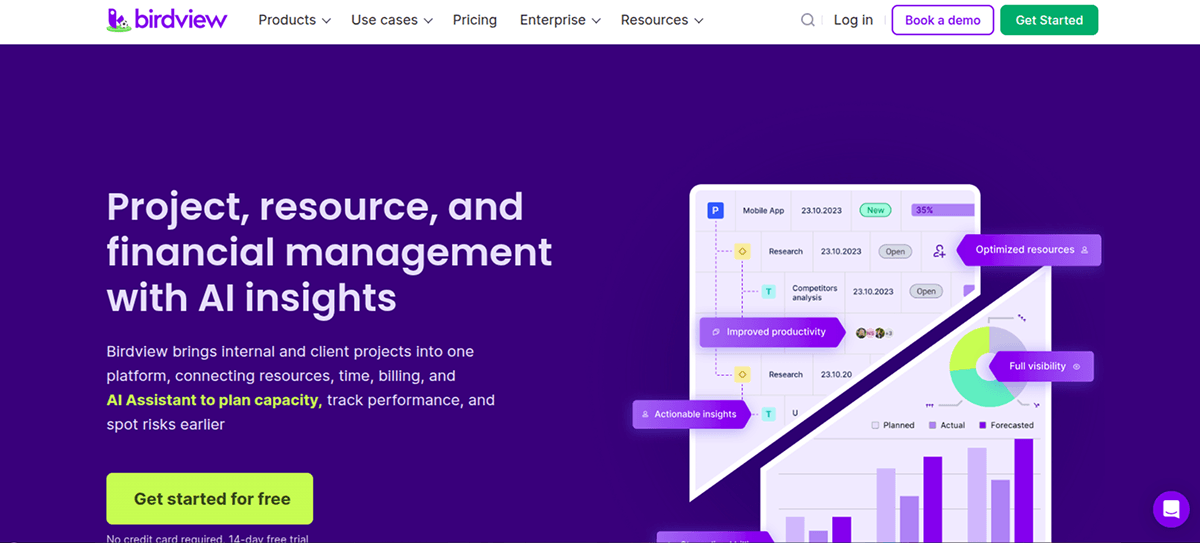This screenshot has height=543, width=1200.
Task: Click the Full visibility tag
Action: (1041, 366)
